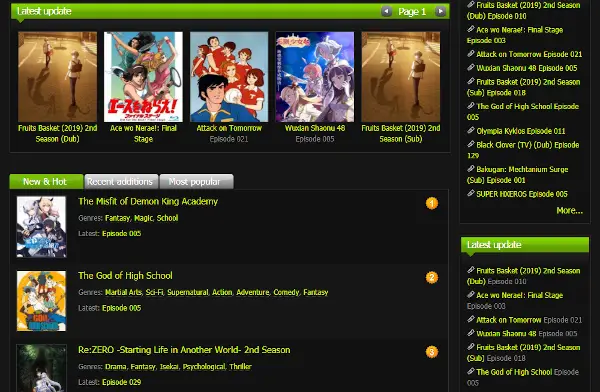Go to the previous page of Latest update
600x392 pixels.
(386, 11)
